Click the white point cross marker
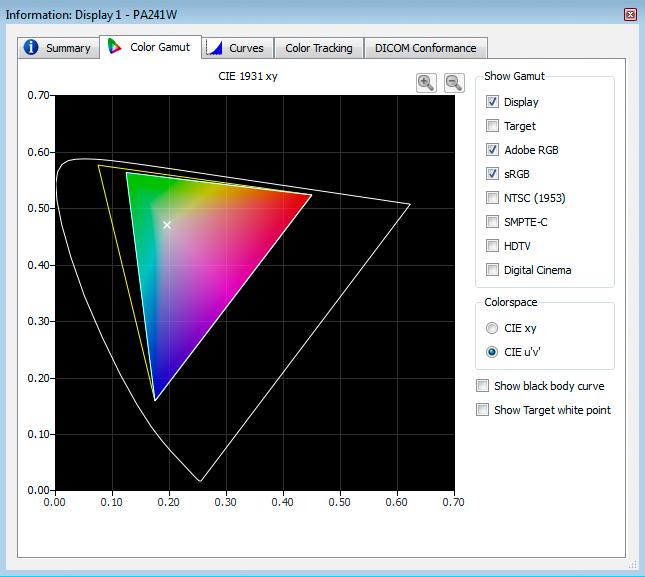Viewport: 645px width, 577px height. [x=167, y=225]
